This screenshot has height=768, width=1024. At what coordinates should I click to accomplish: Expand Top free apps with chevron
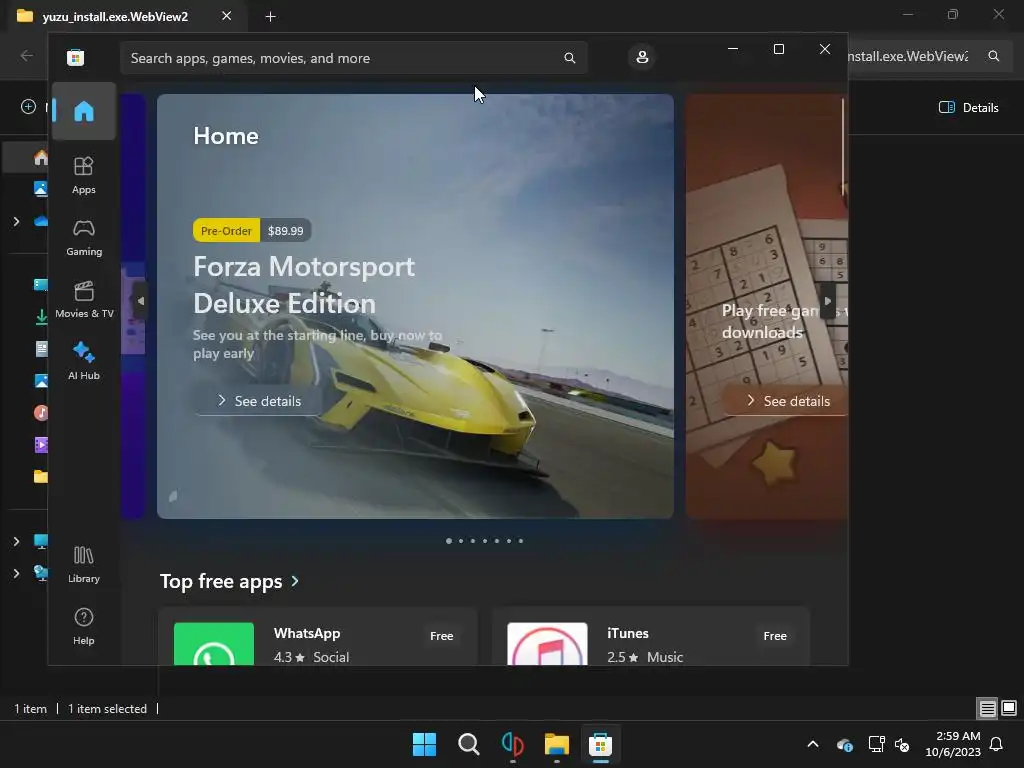(x=295, y=581)
